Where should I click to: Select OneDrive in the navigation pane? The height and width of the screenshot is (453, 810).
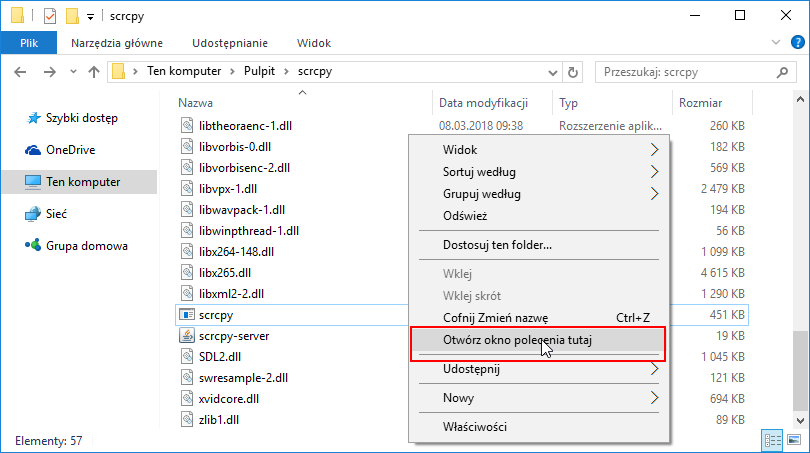(70, 150)
